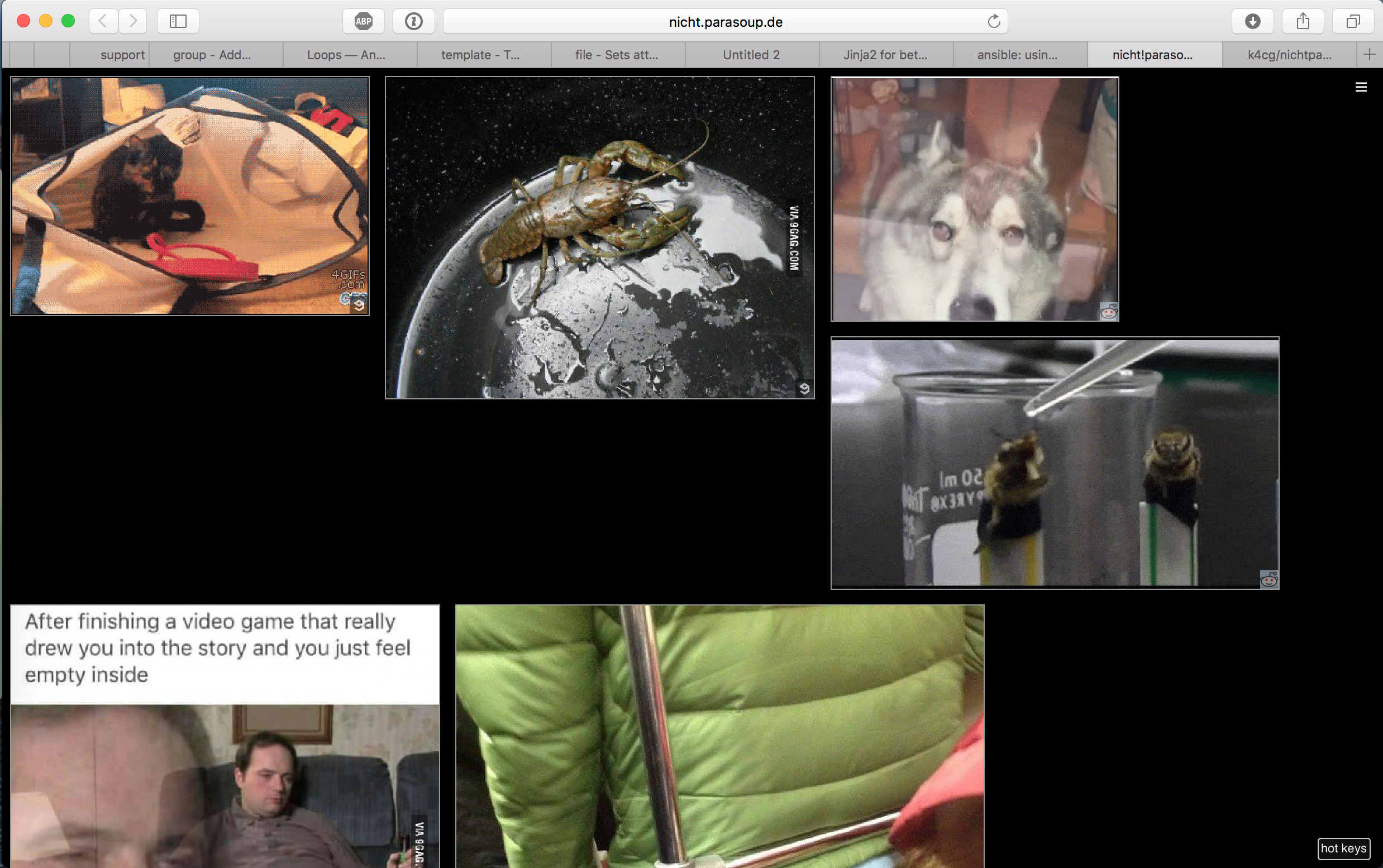Open the Share sheet icon

pos(1303,22)
